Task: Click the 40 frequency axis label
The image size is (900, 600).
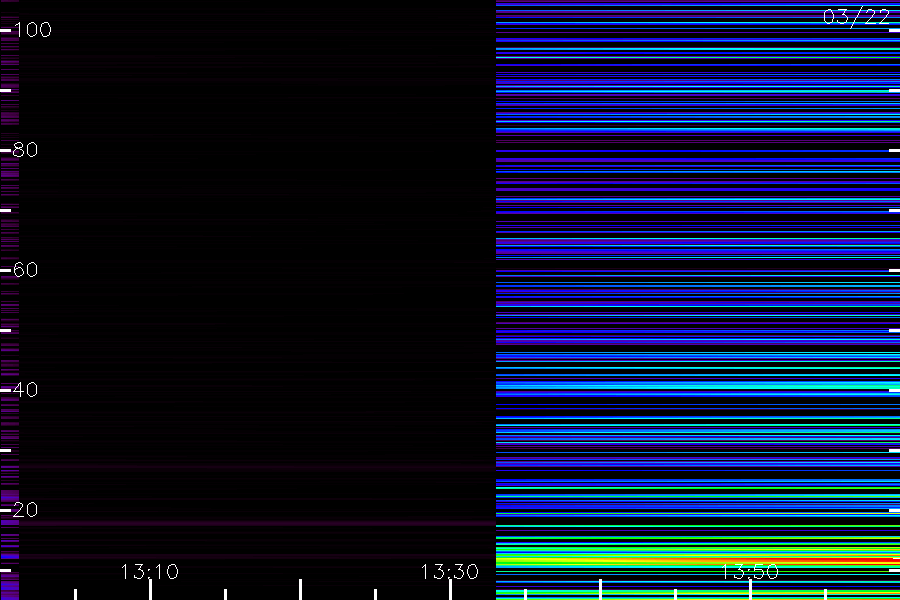Action: point(26,390)
